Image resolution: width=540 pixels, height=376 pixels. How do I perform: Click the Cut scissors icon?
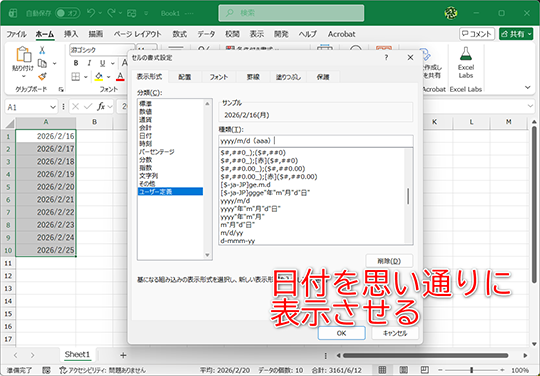point(42,50)
